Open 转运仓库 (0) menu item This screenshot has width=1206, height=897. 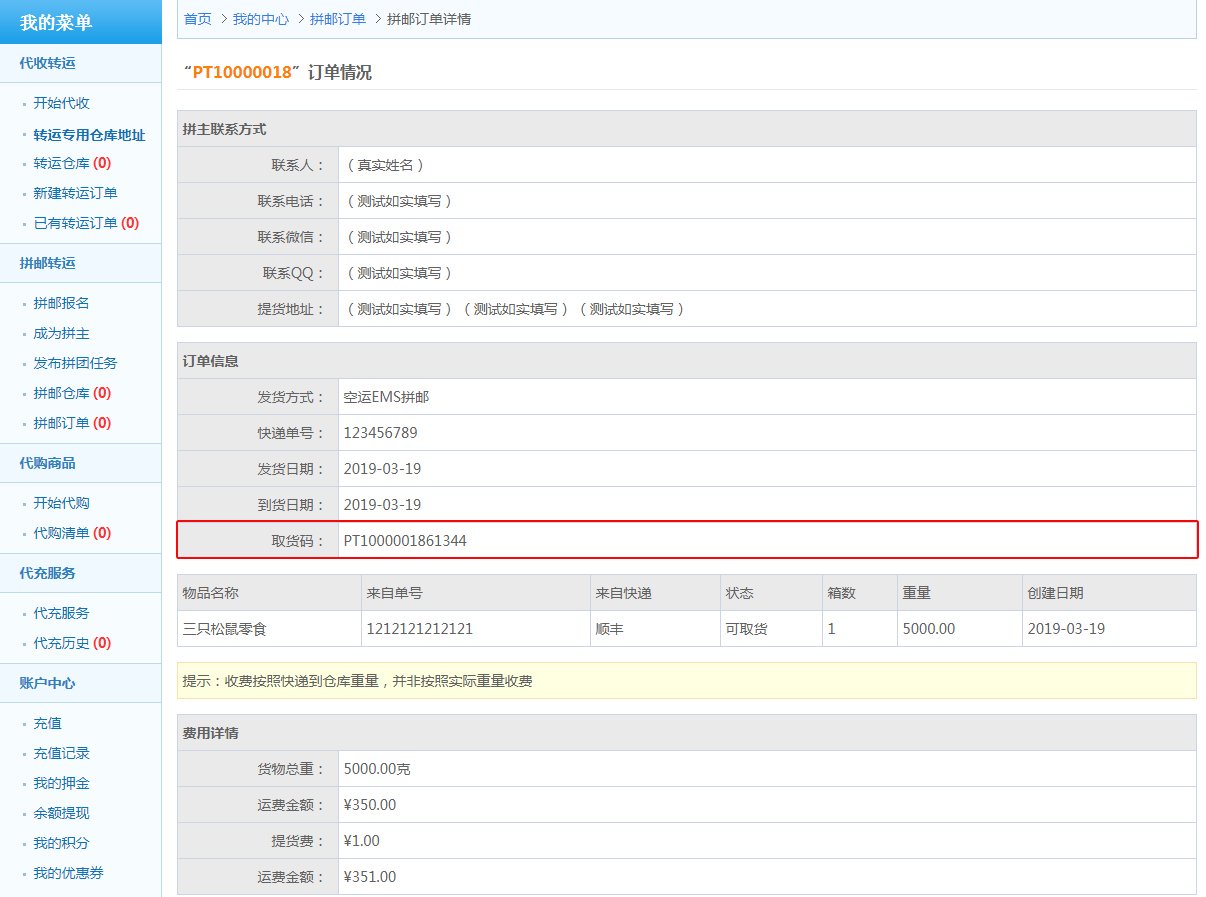pos(71,163)
